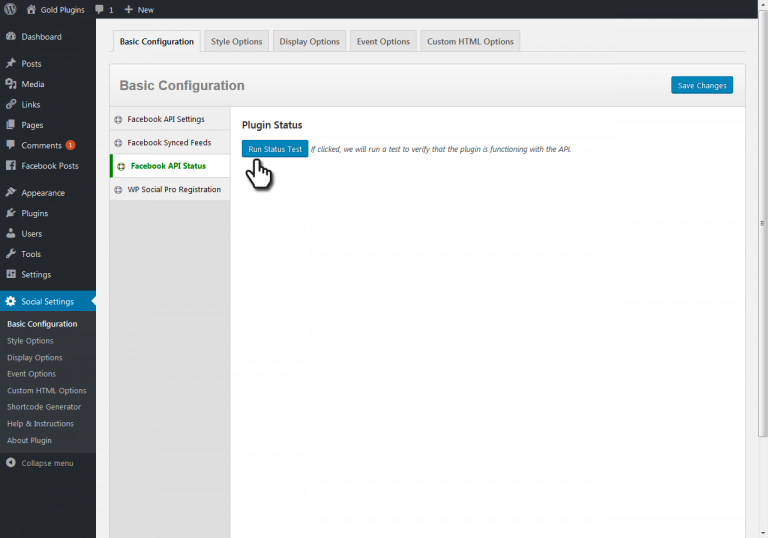Open the Tools menu item
768x538 pixels.
31,254
